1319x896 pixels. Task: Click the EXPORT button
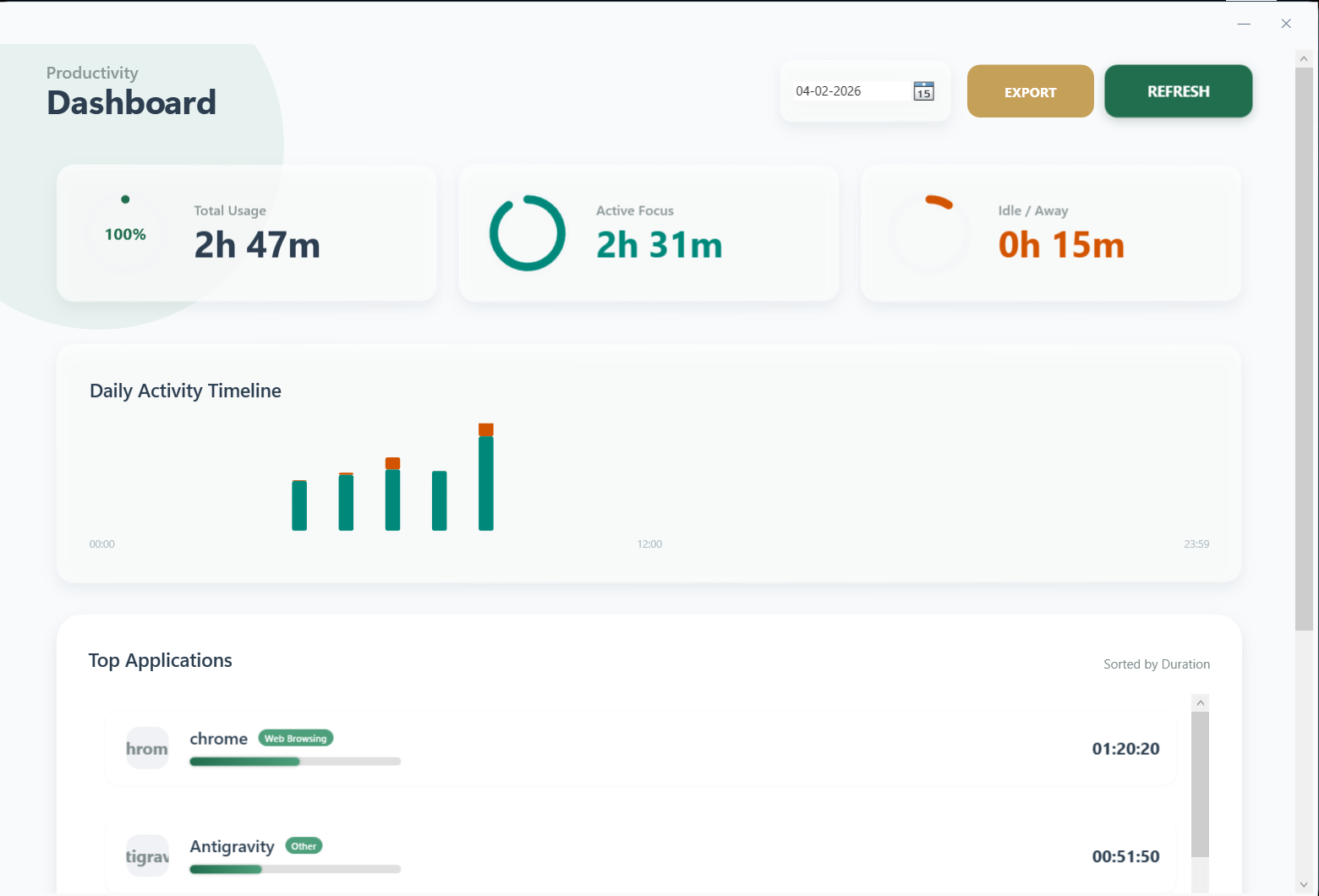[x=1030, y=90]
